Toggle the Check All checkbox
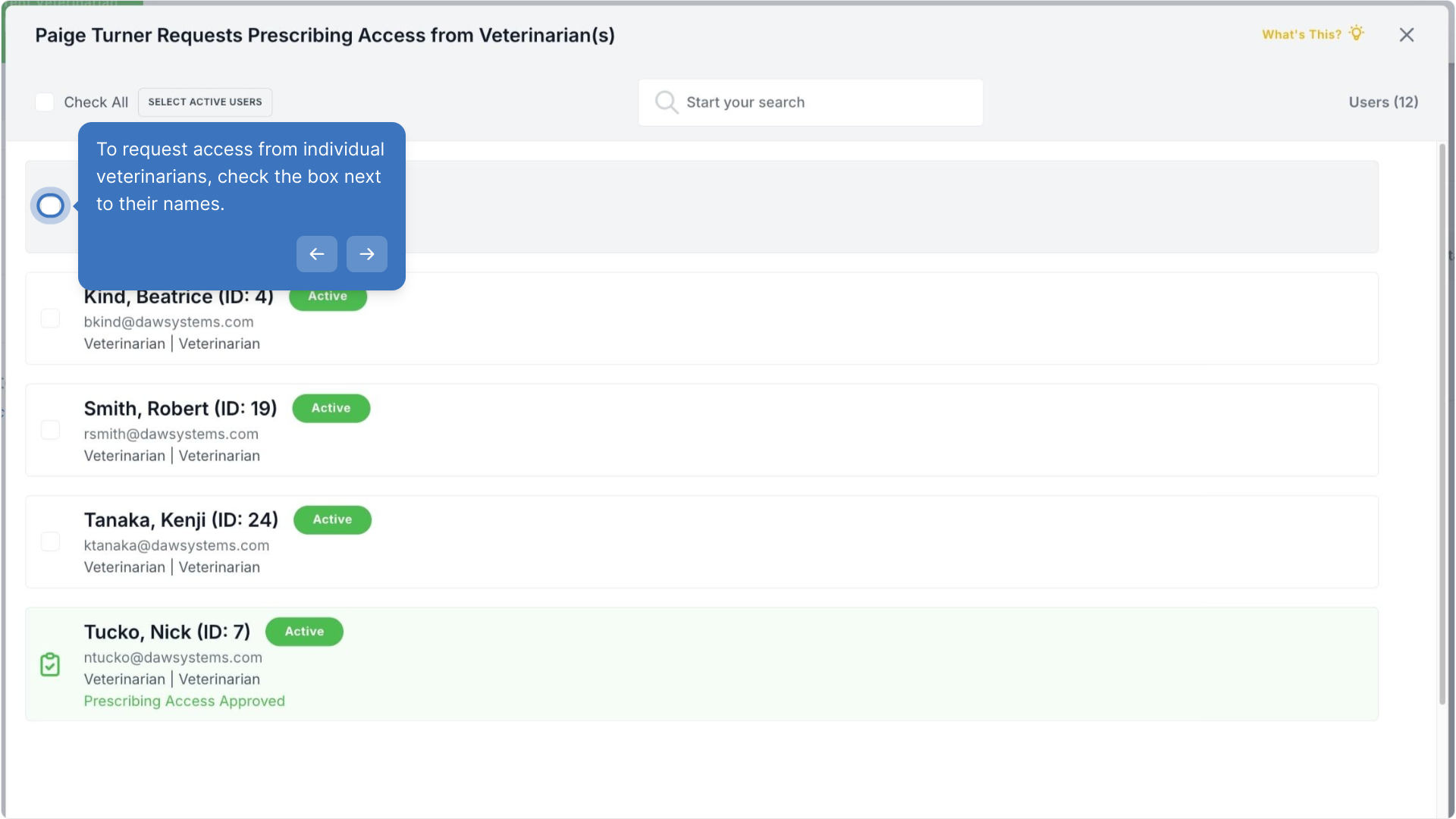The height and width of the screenshot is (819, 1456). (x=45, y=102)
